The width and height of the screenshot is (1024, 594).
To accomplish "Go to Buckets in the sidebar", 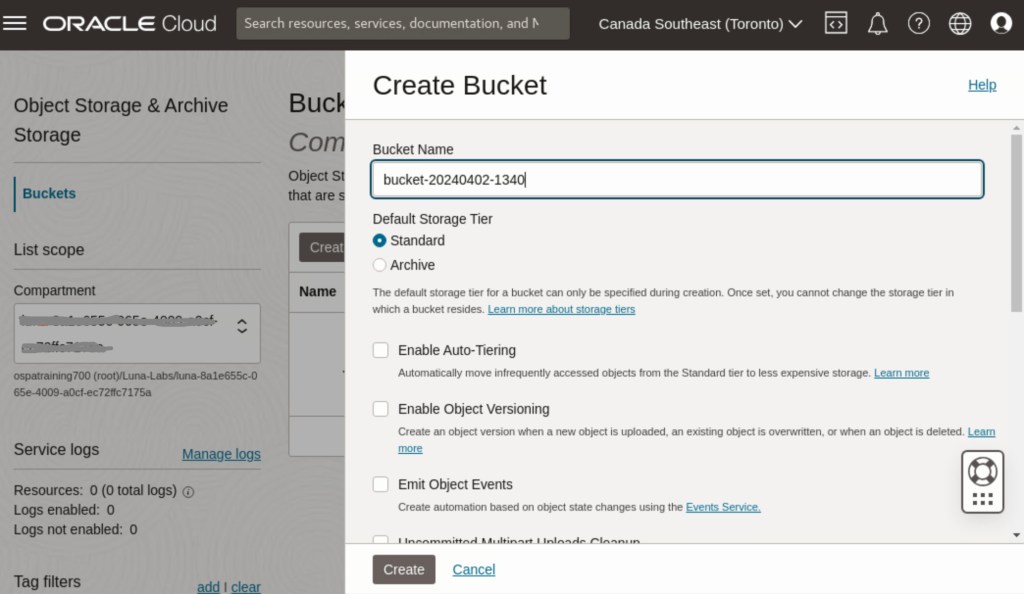I will coord(49,194).
